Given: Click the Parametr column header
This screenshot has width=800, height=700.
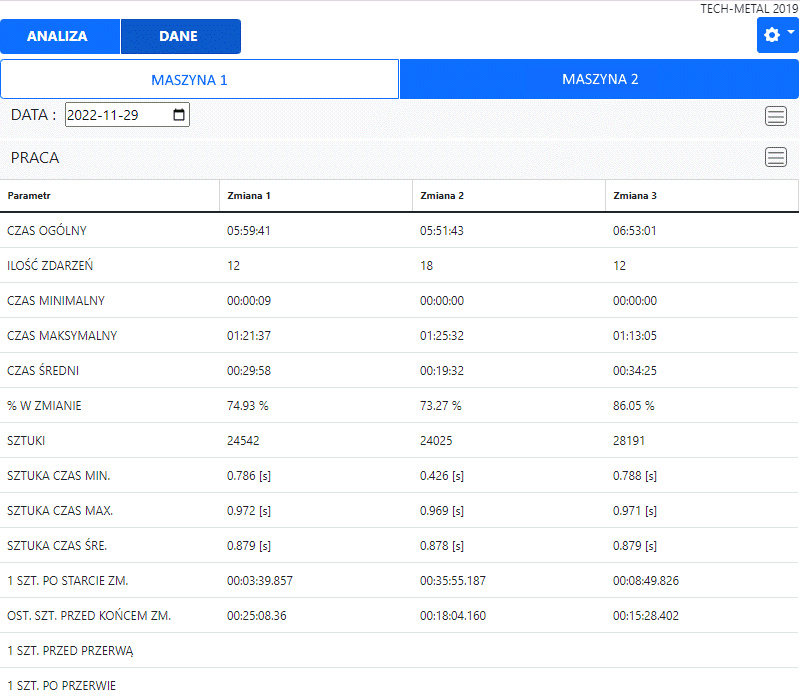Looking at the screenshot, I should tap(29, 195).
